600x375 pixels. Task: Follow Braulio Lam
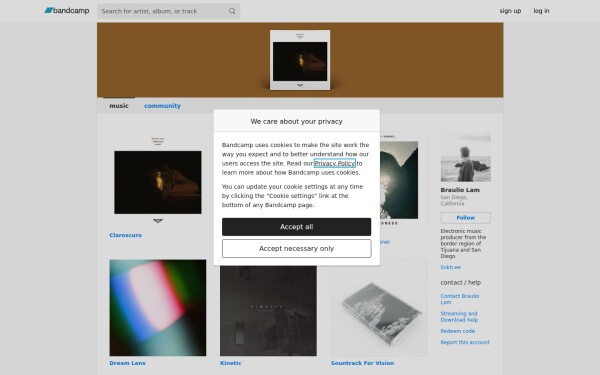466,218
